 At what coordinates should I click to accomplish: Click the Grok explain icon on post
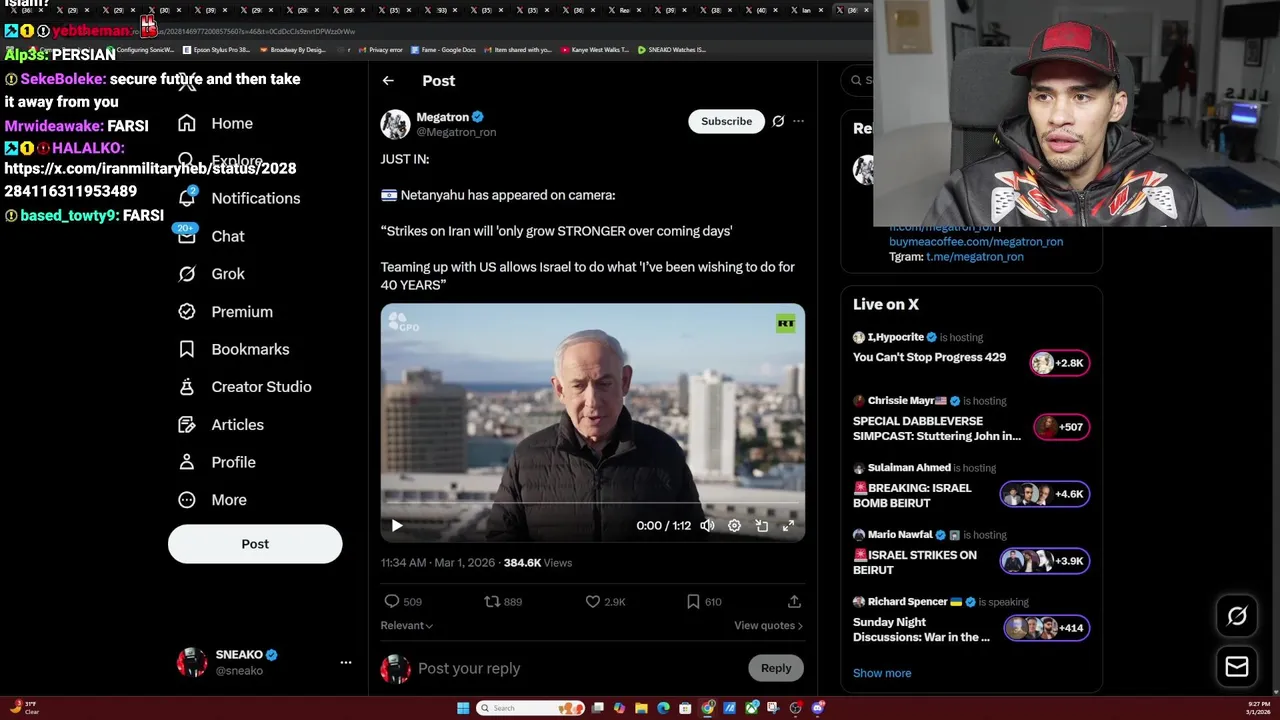pos(778,121)
